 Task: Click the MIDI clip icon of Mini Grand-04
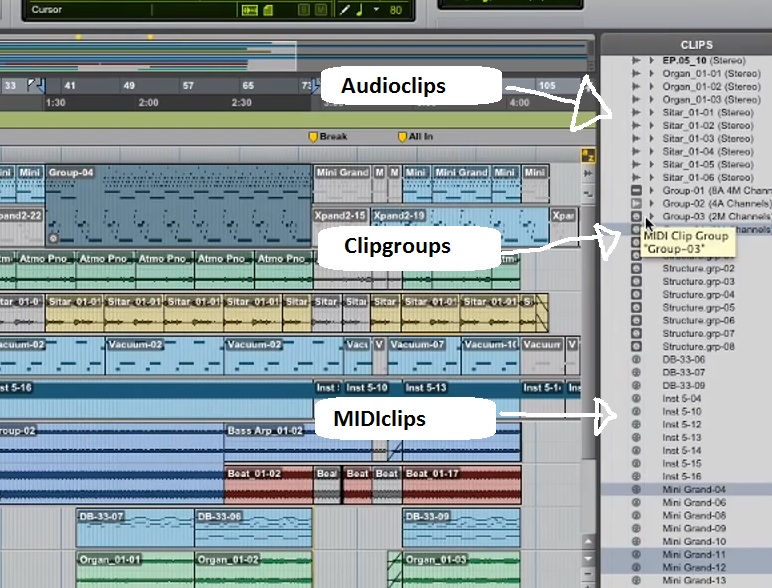636,490
